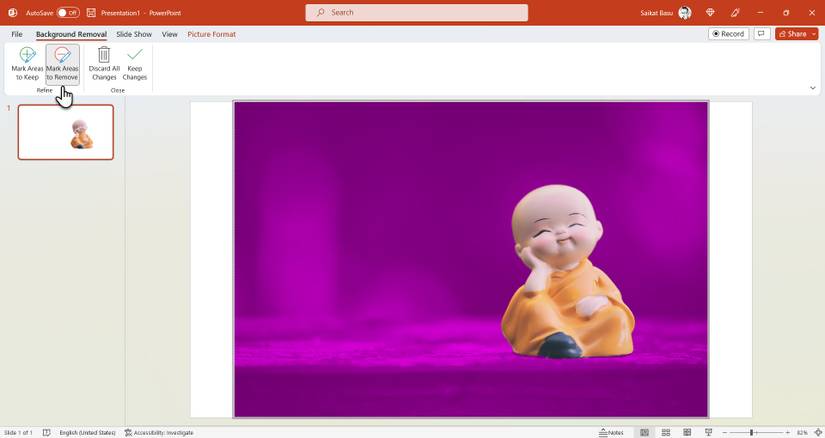Click Slide 1 of 1 status text
The width and height of the screenshot is (825, 438).
click(18, 433)
